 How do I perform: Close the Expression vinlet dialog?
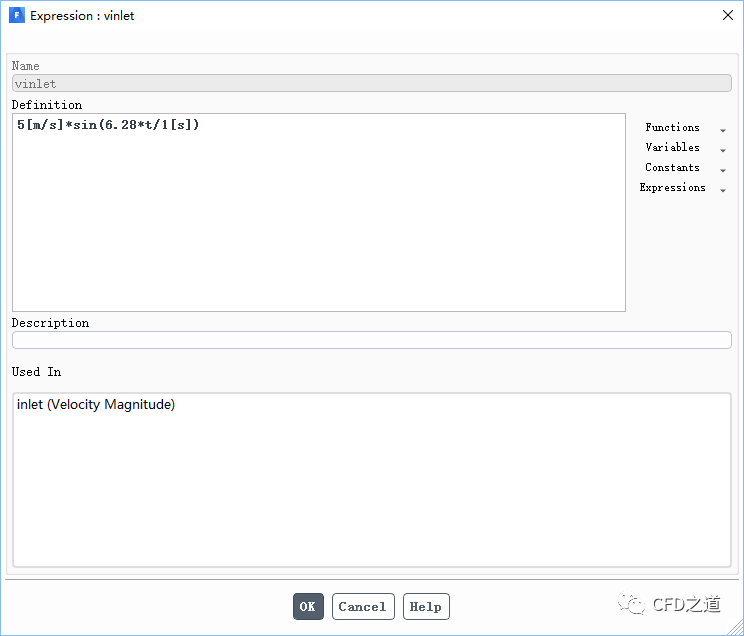726,16
